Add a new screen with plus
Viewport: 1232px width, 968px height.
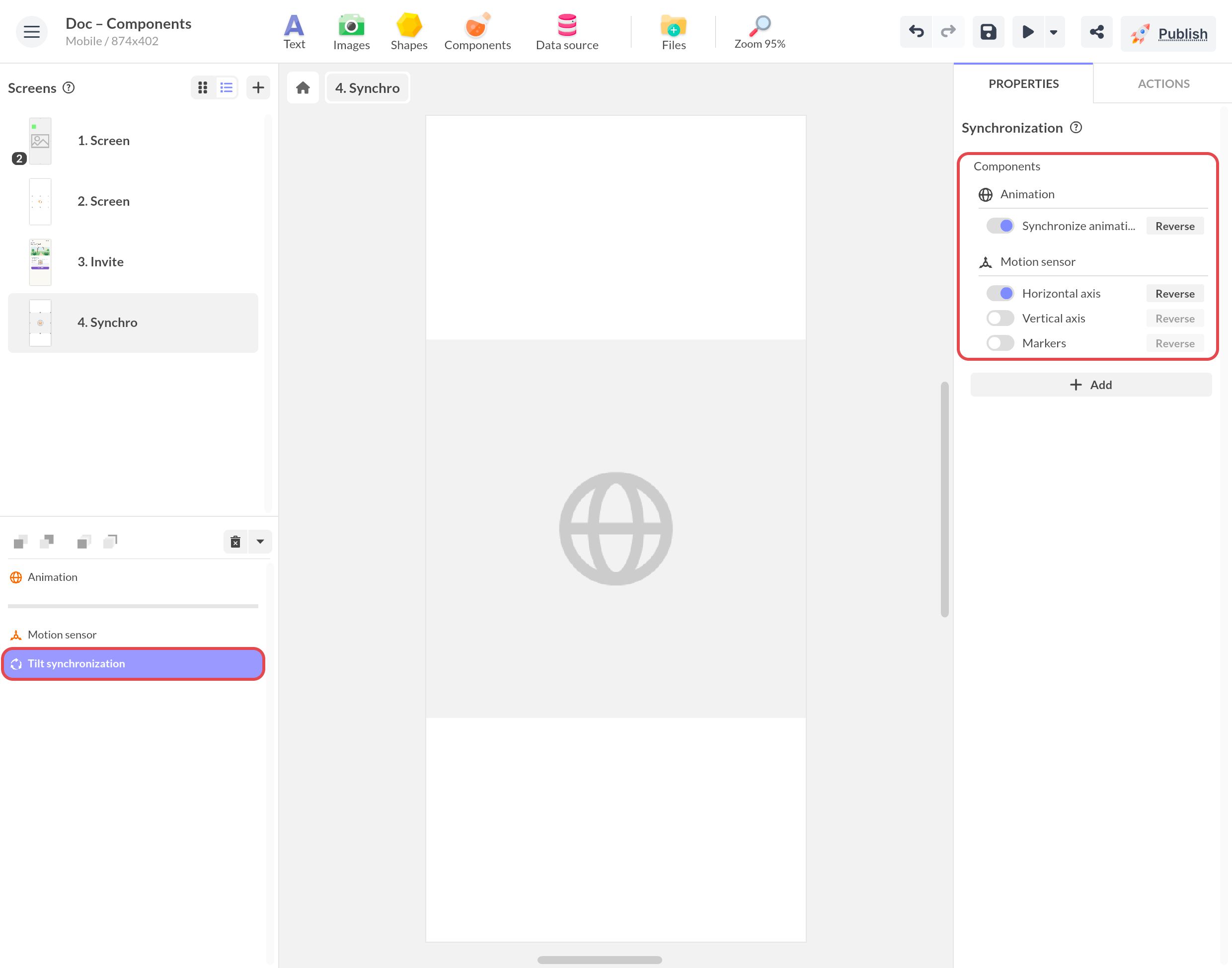click(258, 87)
